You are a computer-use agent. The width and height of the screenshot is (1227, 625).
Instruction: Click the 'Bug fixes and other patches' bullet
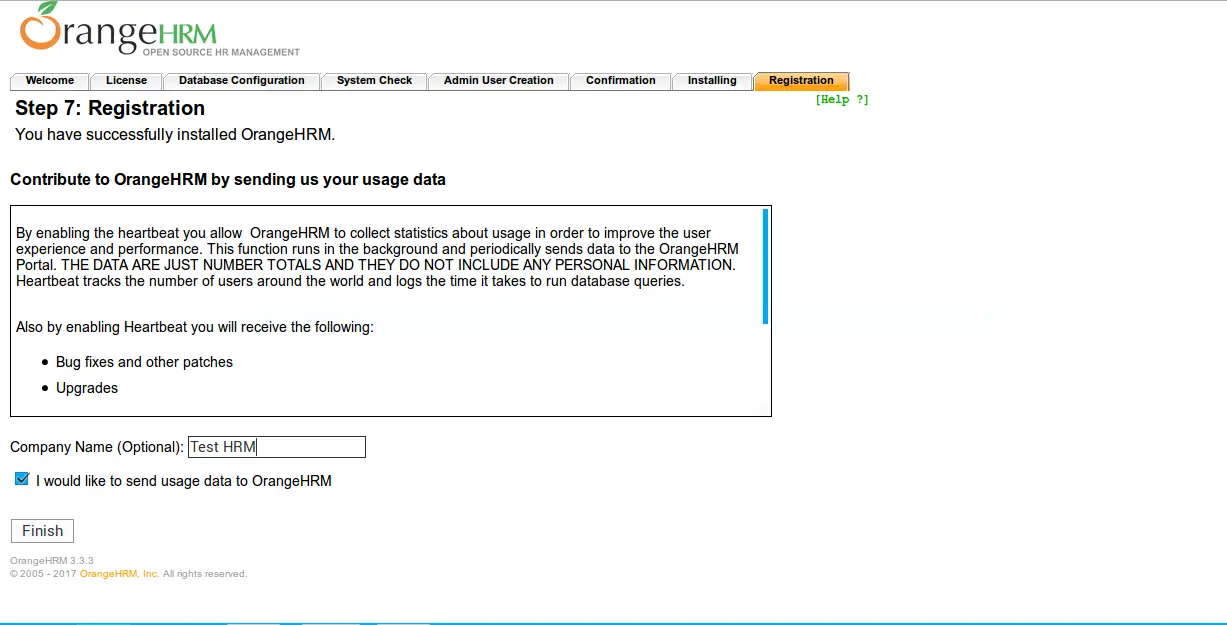144,362
